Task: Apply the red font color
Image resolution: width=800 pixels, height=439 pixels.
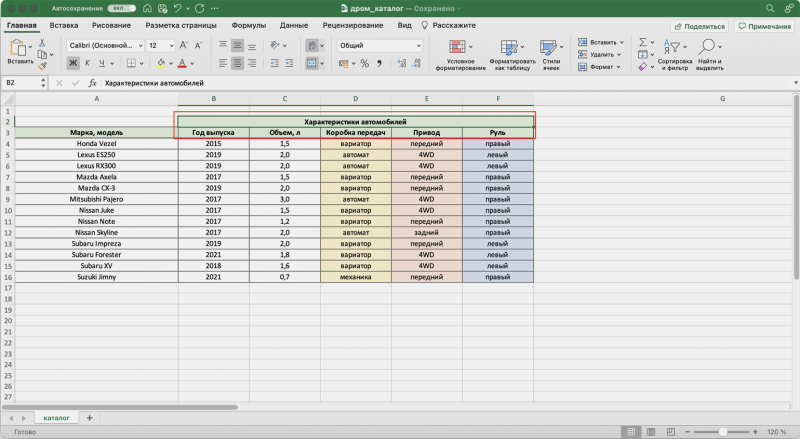Action: click(182, 63)
